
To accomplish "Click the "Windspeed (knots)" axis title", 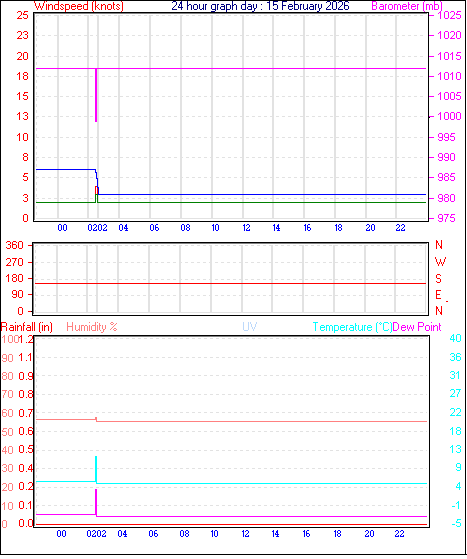I will [79, 6].
